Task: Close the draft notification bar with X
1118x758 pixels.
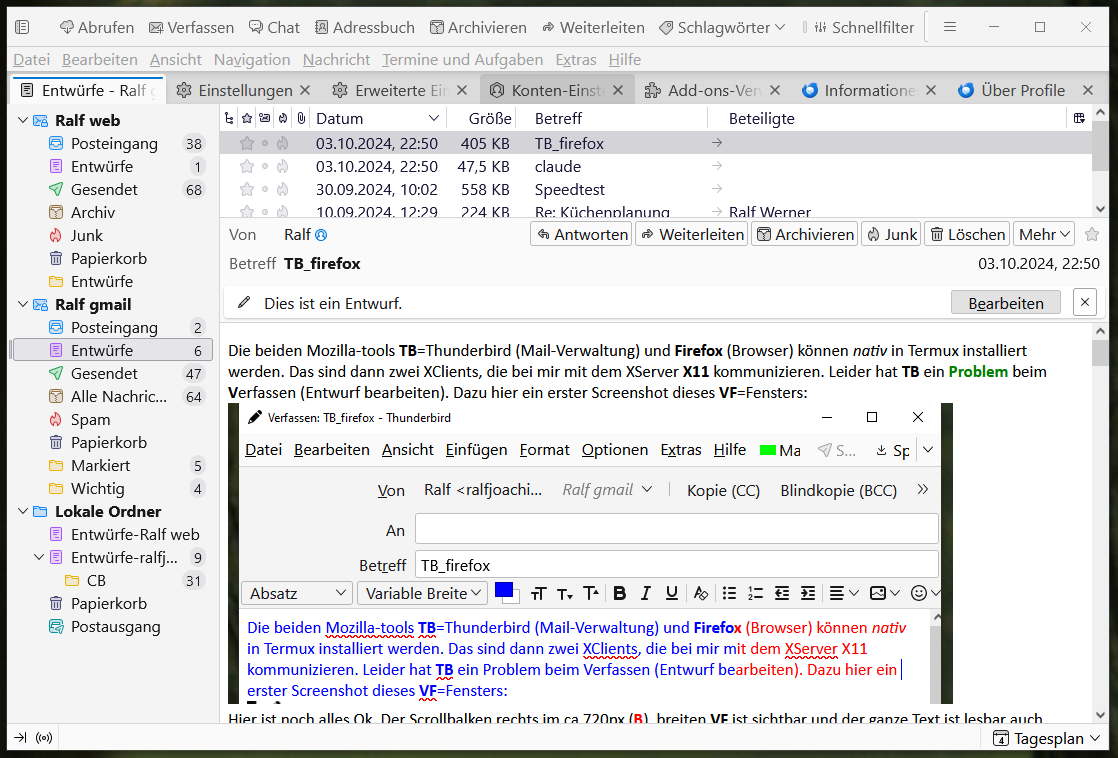Action: point(1084,302)
